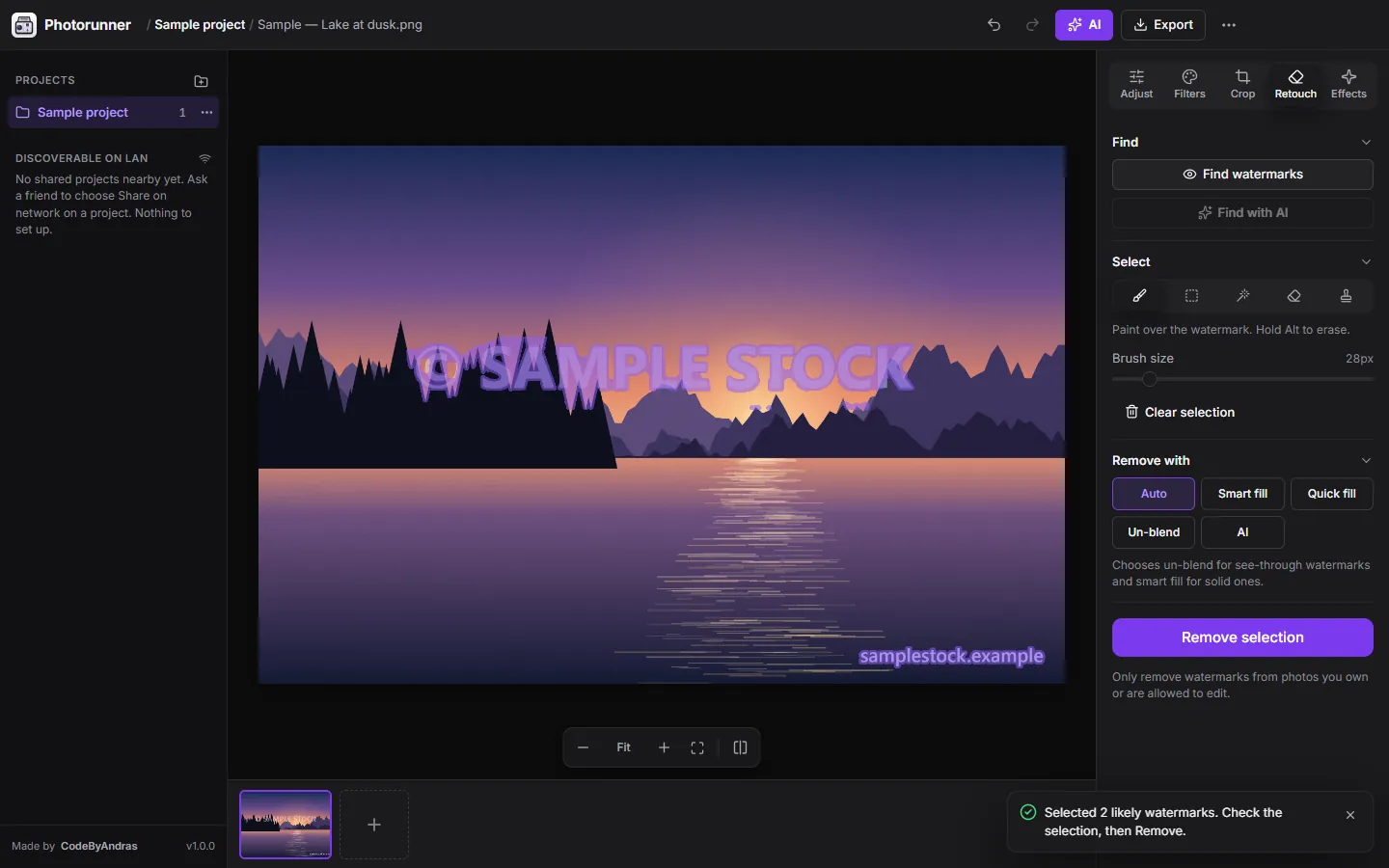Redo the last edit

coord(1032,25)
